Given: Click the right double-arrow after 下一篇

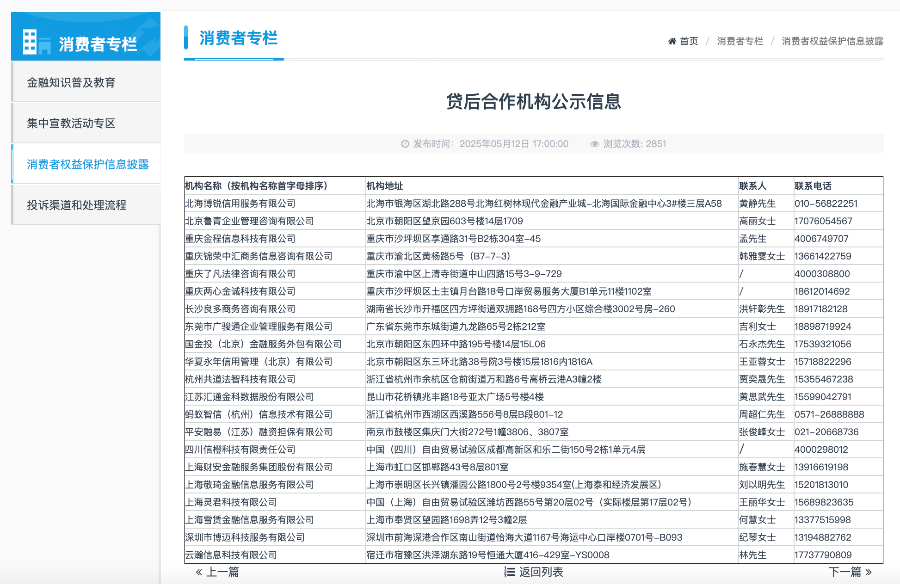Looking at the screenshot, I should (x=868, y=572).
